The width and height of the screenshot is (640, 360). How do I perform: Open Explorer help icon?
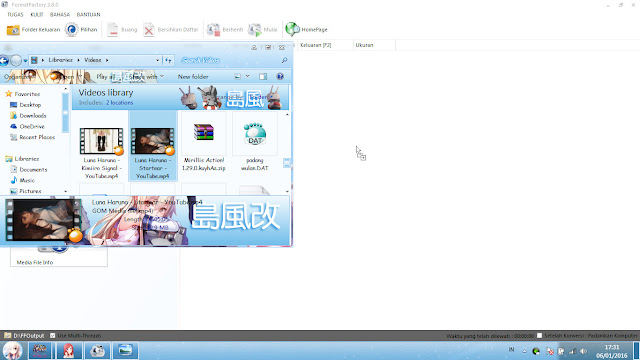(x=280, y=76)
